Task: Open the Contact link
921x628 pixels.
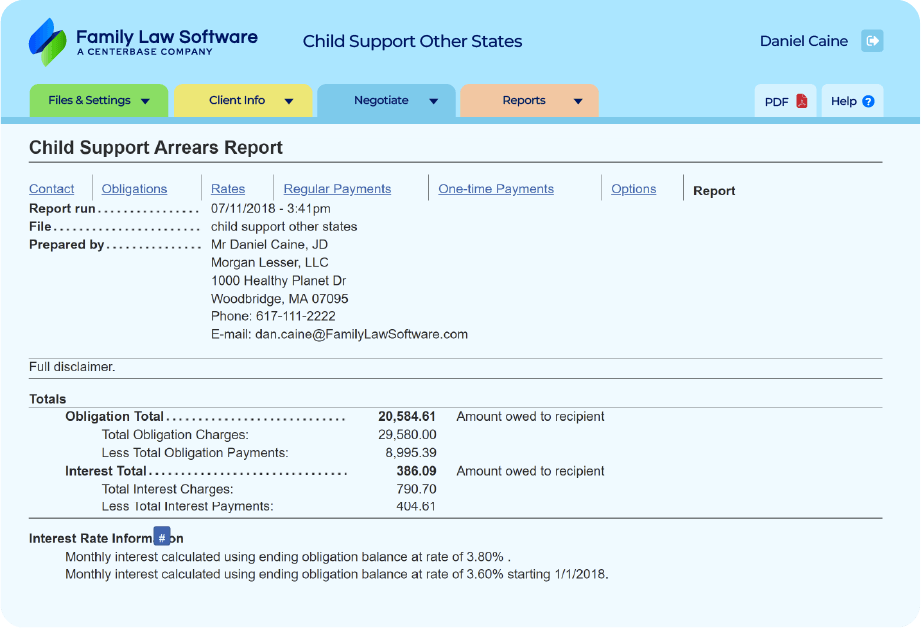Action: (52, 189)
